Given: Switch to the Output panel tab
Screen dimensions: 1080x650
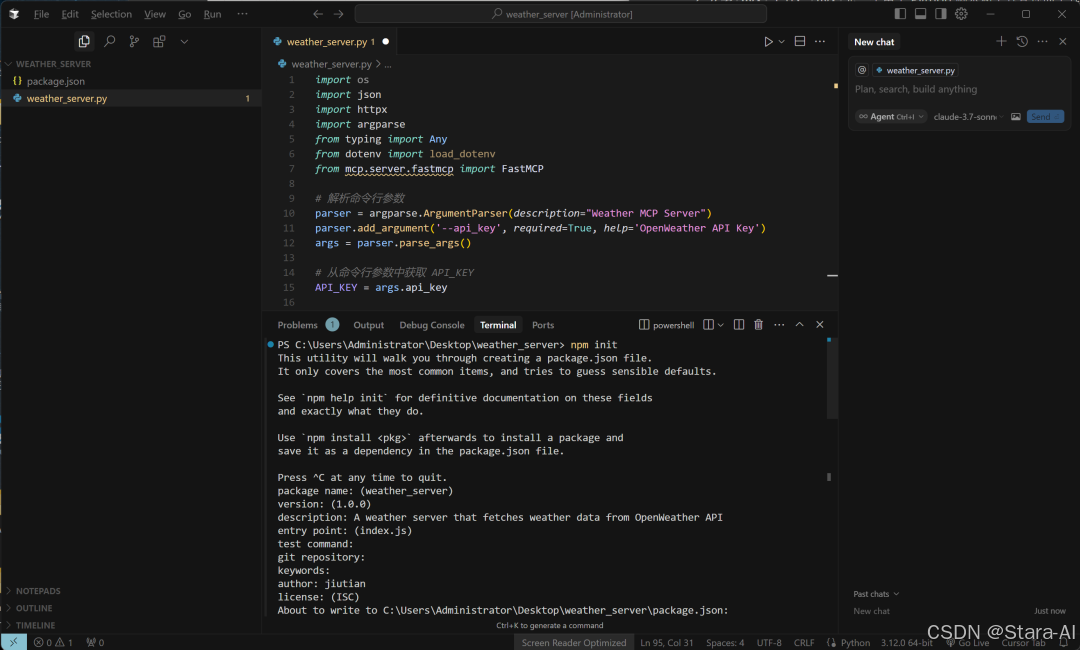Looking at the screenshot, I should click(x=368, y=325).
